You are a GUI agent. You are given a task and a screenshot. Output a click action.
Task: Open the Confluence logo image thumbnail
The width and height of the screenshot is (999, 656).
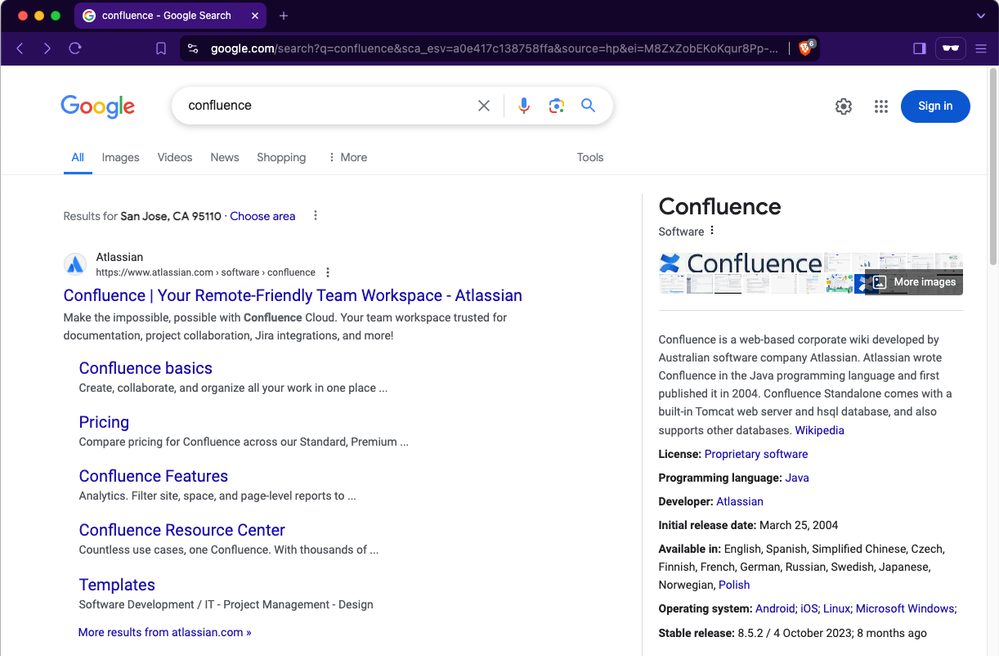pyautogui.click(x=741, y=263)
